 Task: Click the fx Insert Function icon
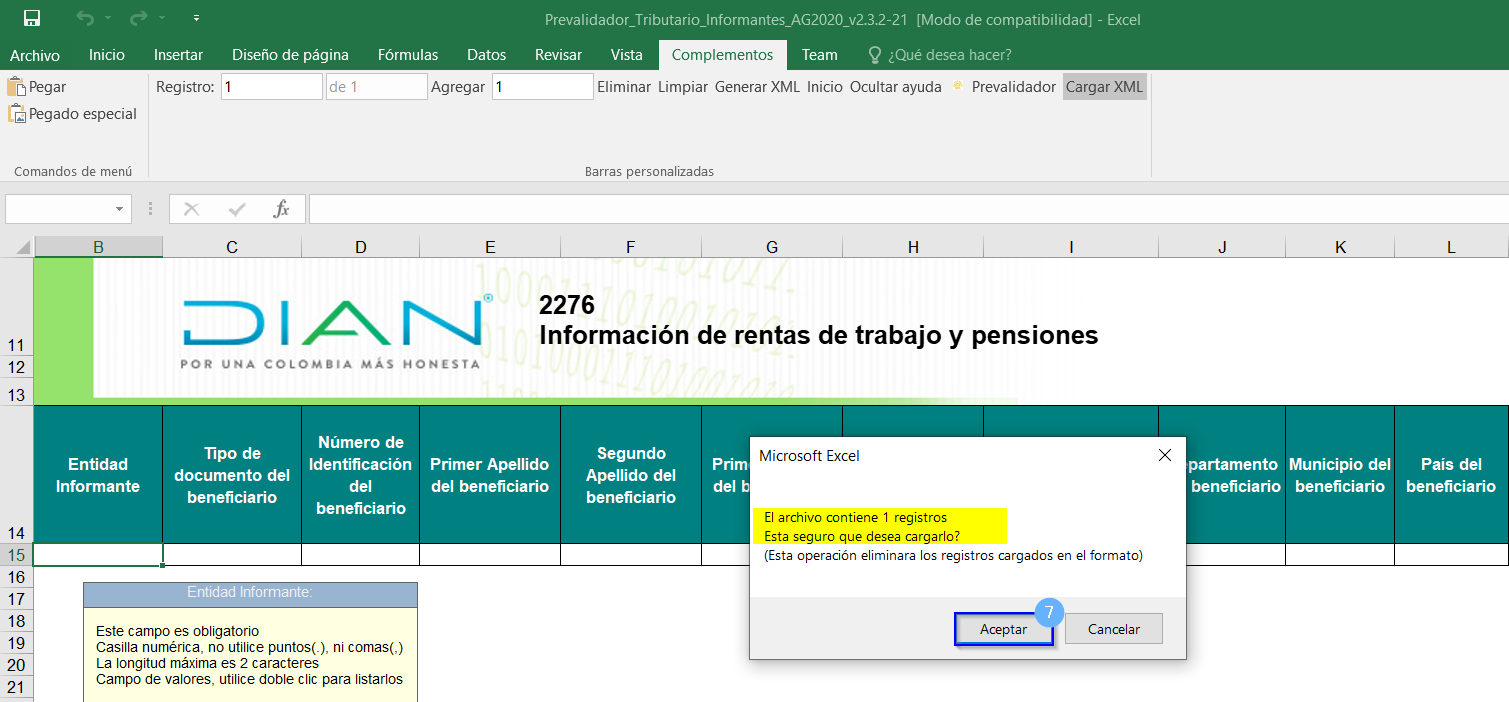click(282, 209)
